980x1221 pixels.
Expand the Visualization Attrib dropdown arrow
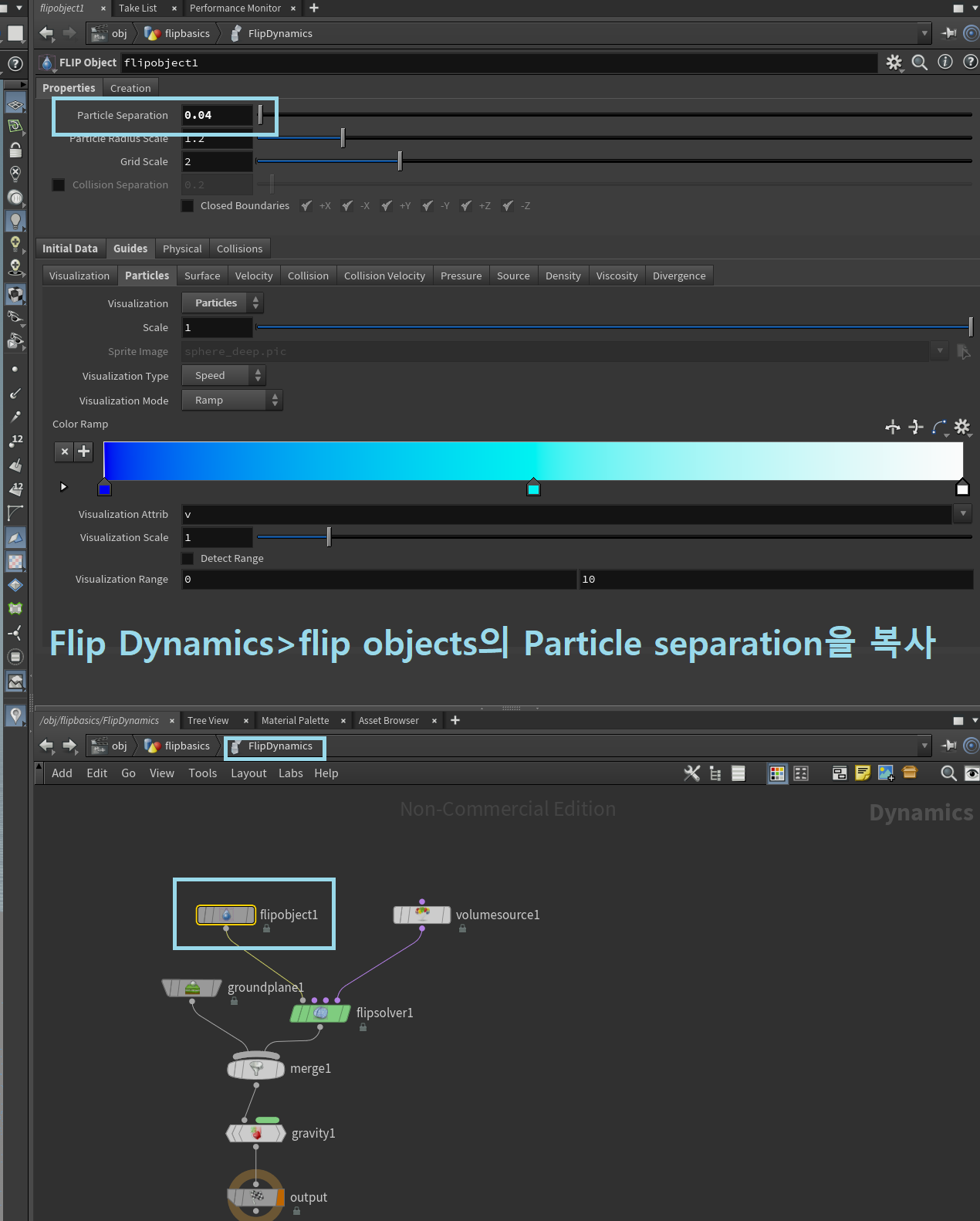click(x=963, y=513)
